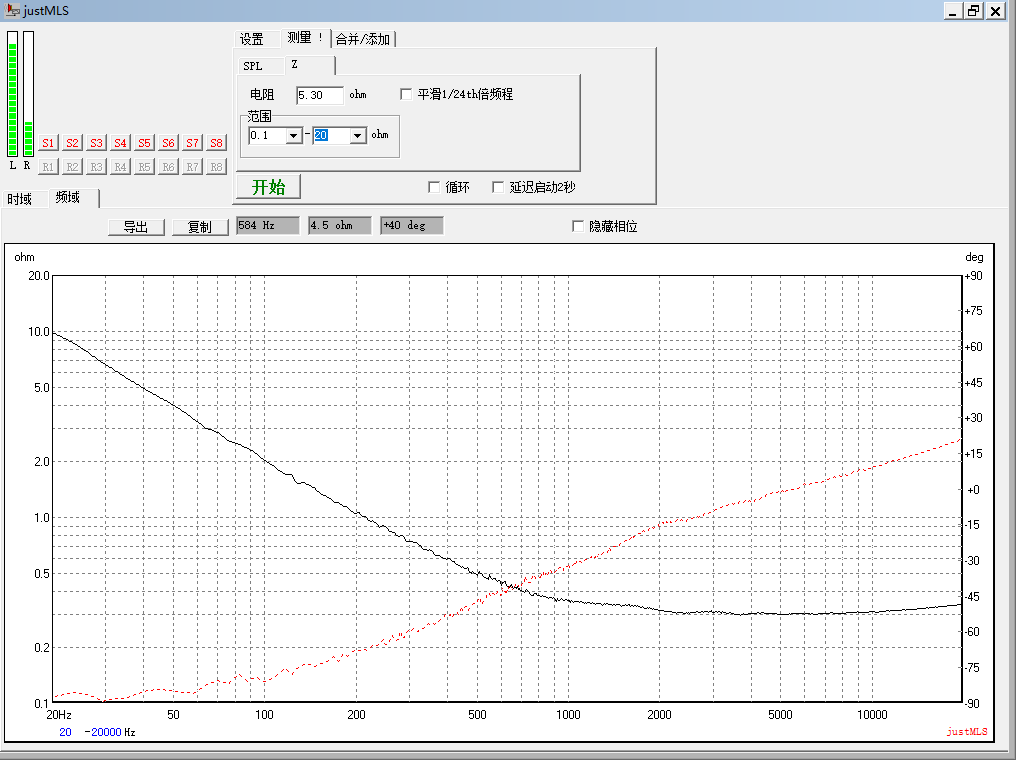
Task: Click the 电阻 resistance value field
Action: [319, 95]
